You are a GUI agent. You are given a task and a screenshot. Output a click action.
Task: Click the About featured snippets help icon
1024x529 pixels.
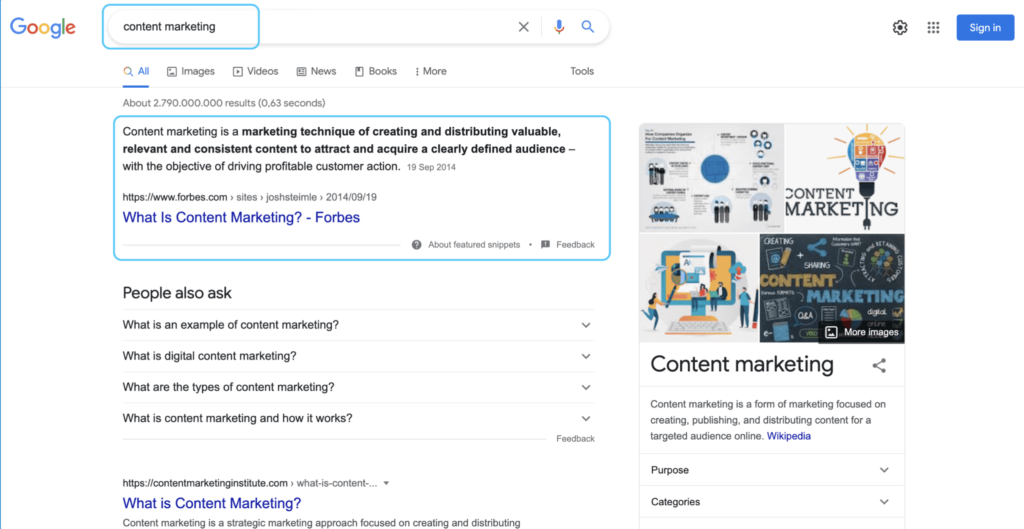(x=416, y=245)
